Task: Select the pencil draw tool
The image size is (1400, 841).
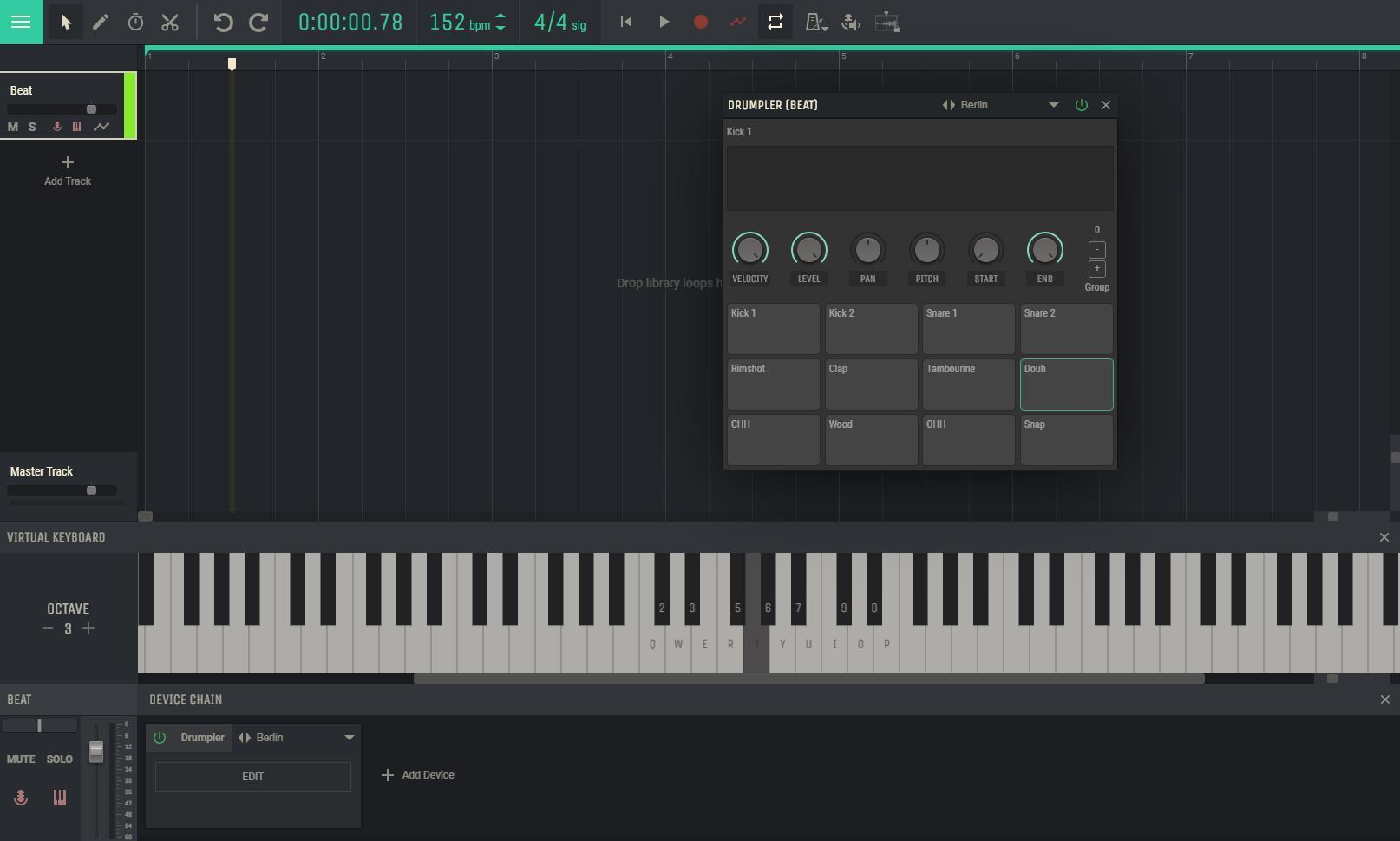Action: 101,23
